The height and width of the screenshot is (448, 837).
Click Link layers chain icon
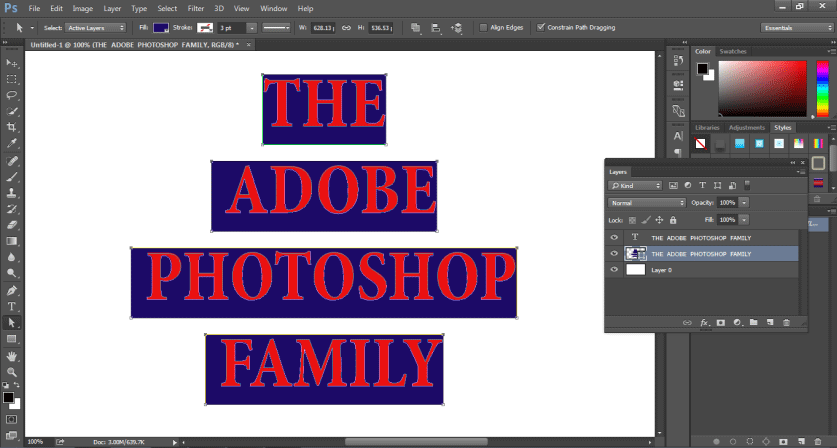pyautogui.click(x=688, y=323)
